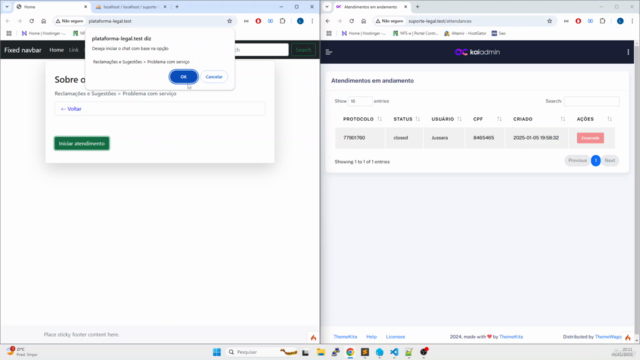Image resolution: width=640 pixels, height=360 pixels.
Task: Open the Help footer link
Action: tap(371, 337)
